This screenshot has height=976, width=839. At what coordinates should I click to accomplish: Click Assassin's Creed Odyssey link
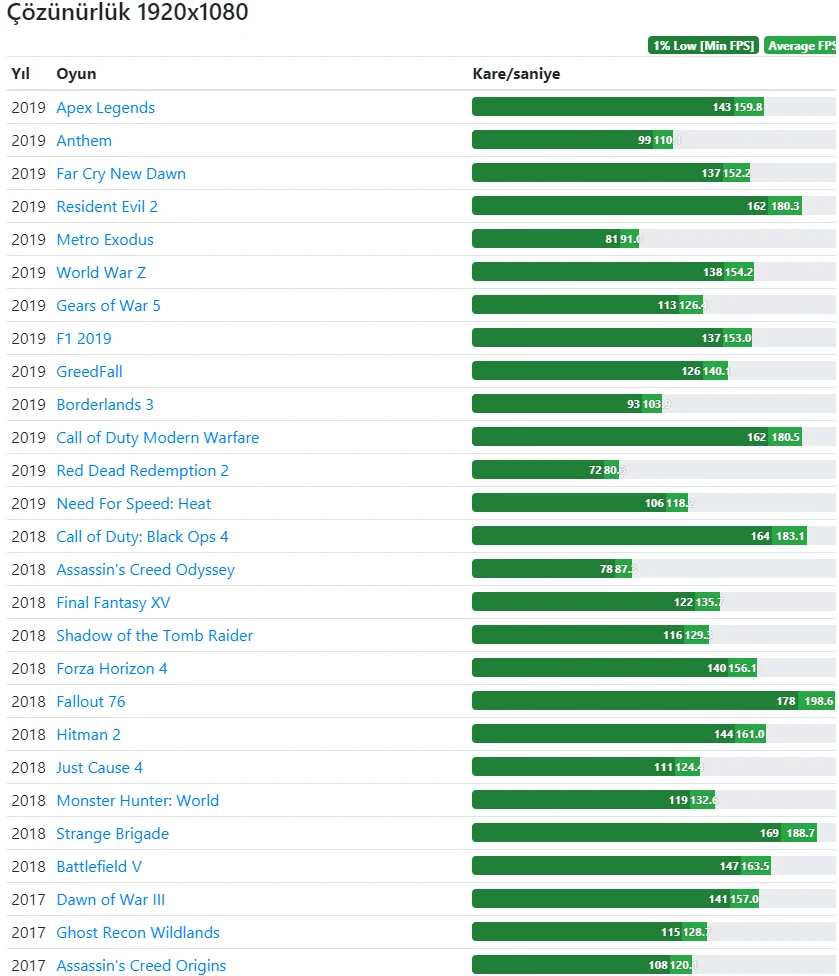145,570
